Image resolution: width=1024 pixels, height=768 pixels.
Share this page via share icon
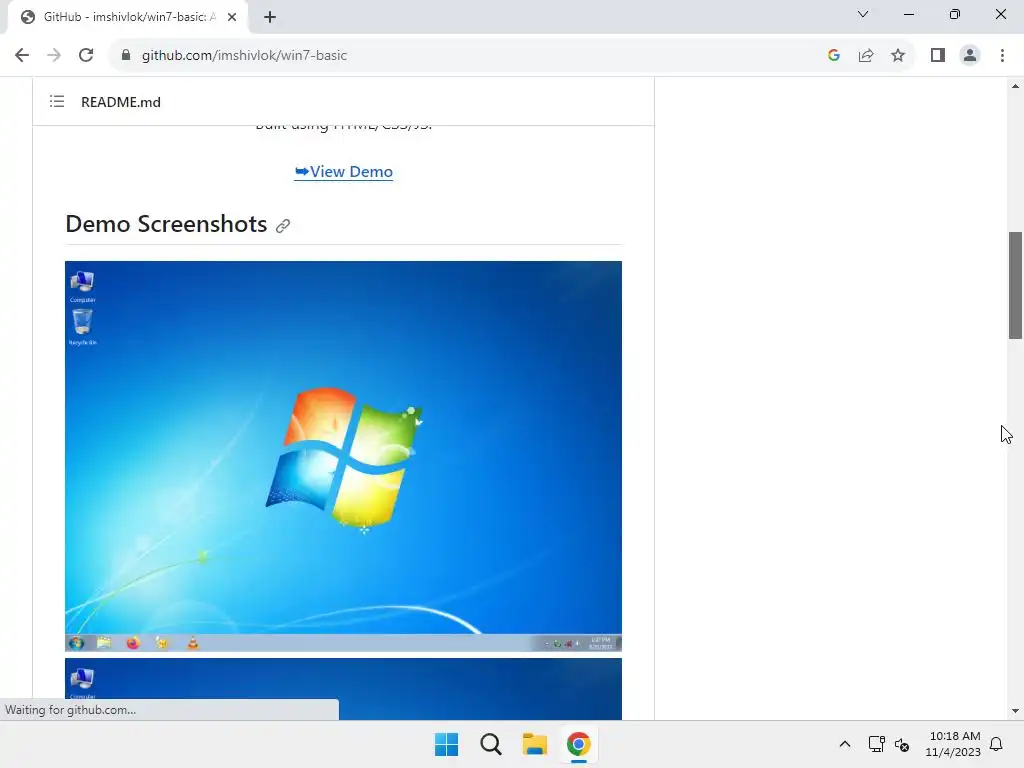point(866,56)
